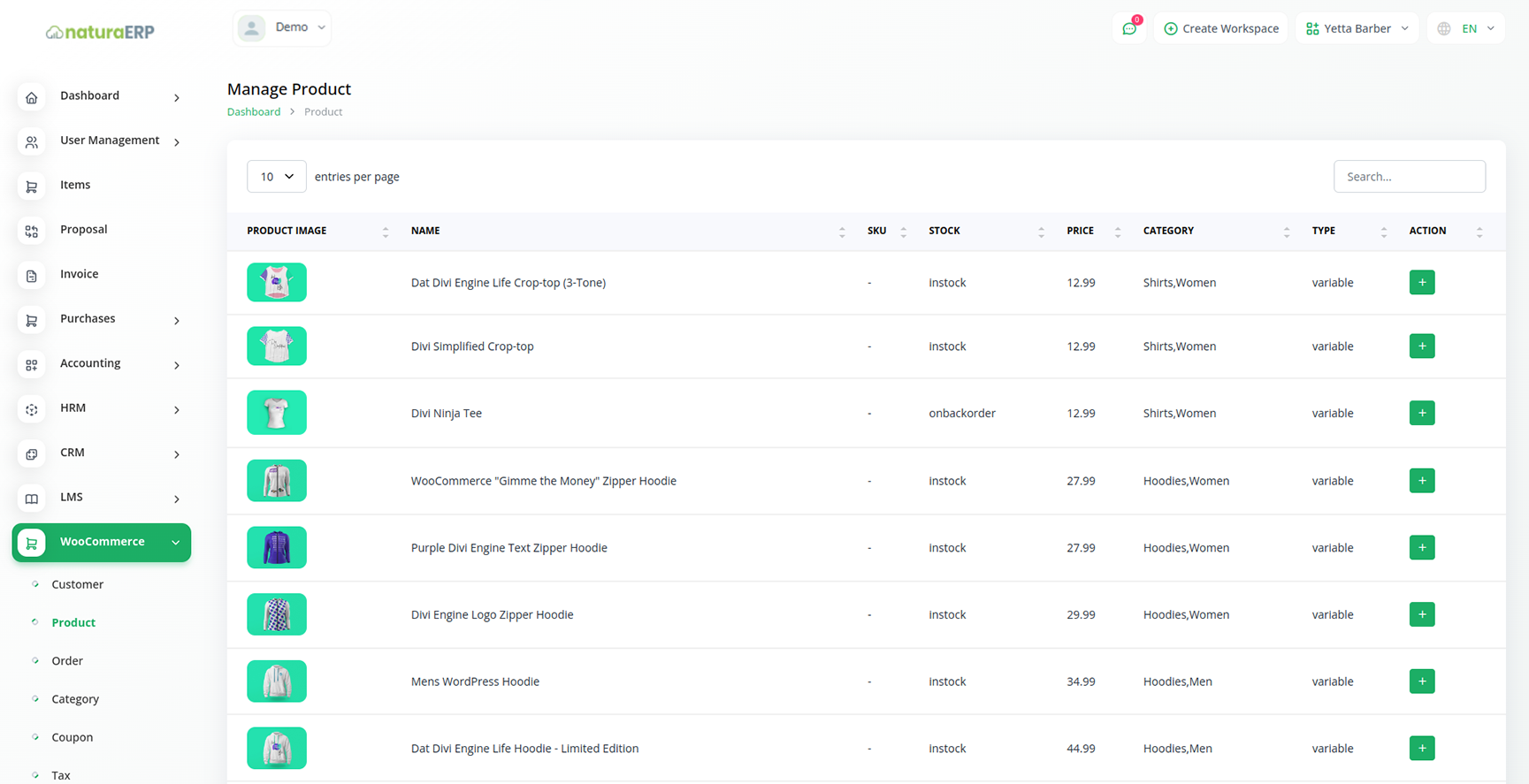Open the Coupon submenu item
The width and height of the screenshot is (1529, 784).
[72, 737]
